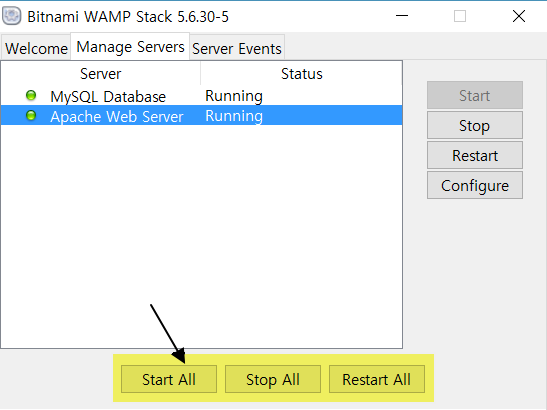Close the Bitnami WAMP Stack window

(x=519, y=16)
